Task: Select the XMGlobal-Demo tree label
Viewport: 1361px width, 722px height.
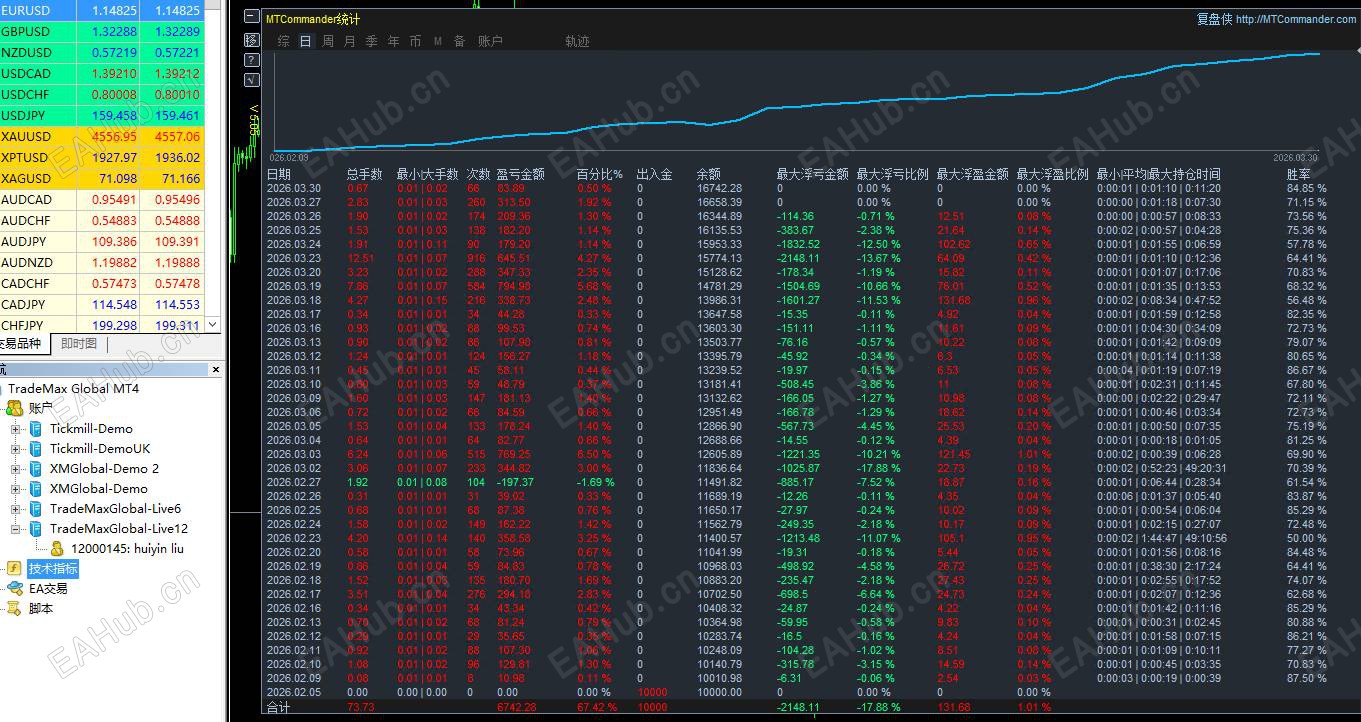Action: click(x=99, y=488)
